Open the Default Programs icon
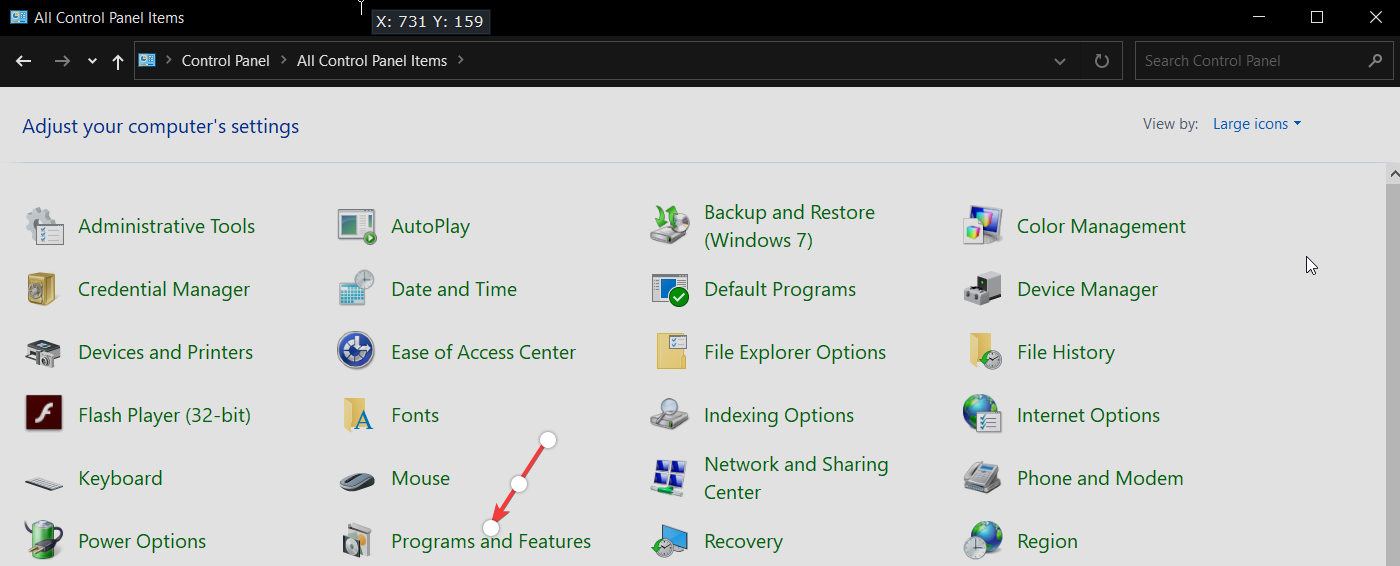This screenshot has width=1400, height=566. (670, 289)
